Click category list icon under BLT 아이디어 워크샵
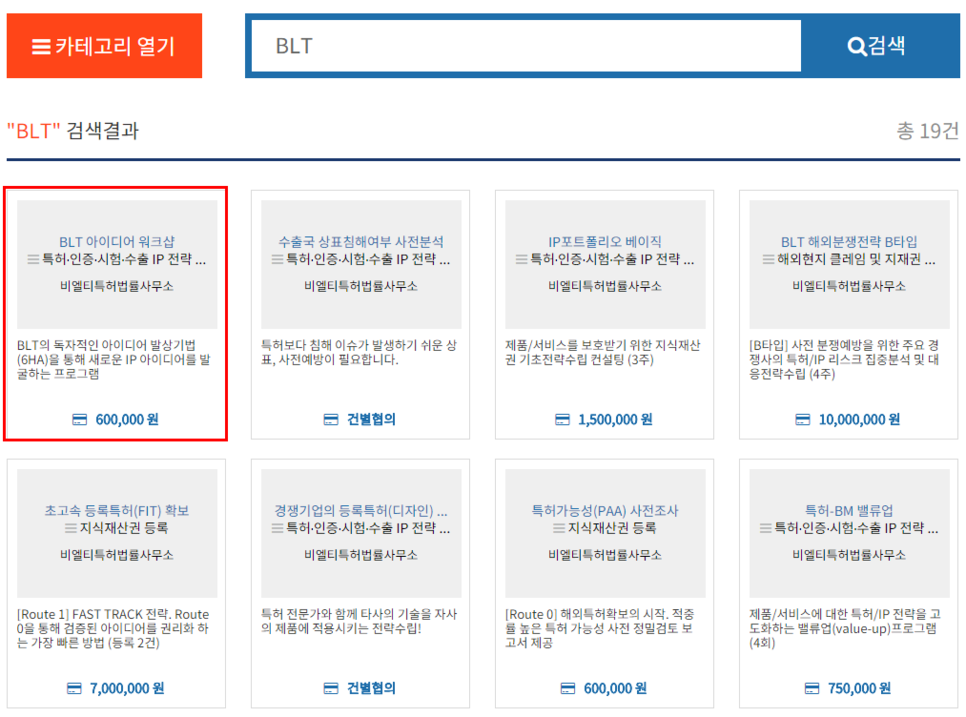The image size is (966, 717). (33, 259)
